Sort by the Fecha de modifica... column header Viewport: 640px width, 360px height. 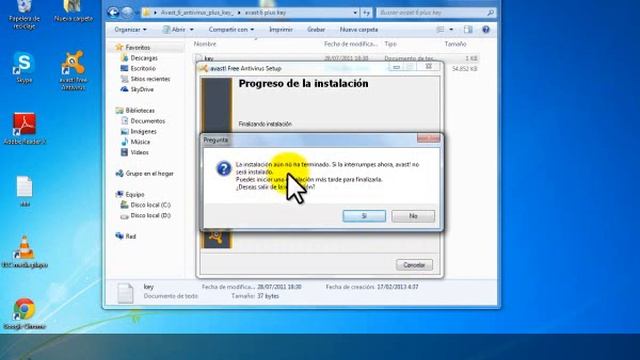point(351,44)
